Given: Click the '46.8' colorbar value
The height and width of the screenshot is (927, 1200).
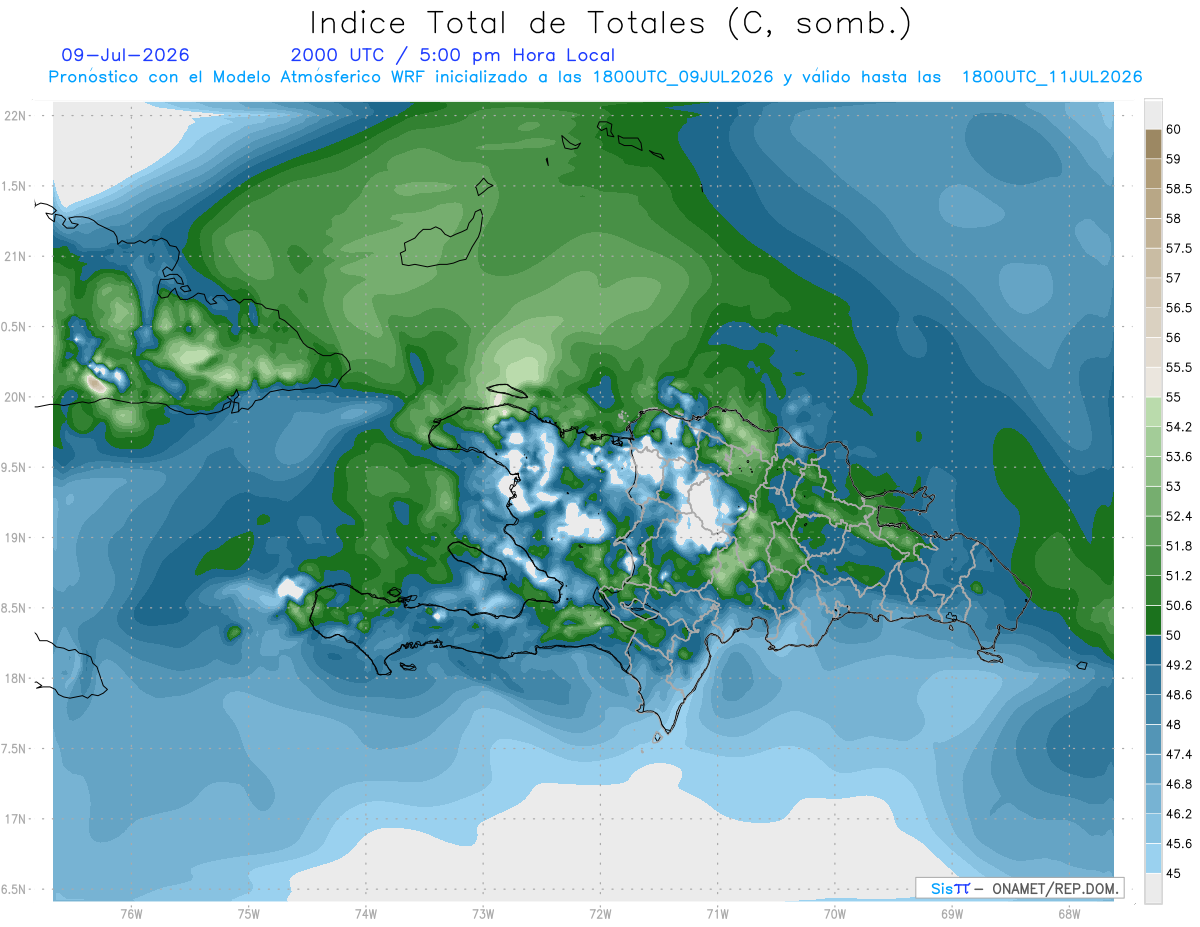Looking at the screenshot, I should pyautogui.click(x=1179, y=784).
